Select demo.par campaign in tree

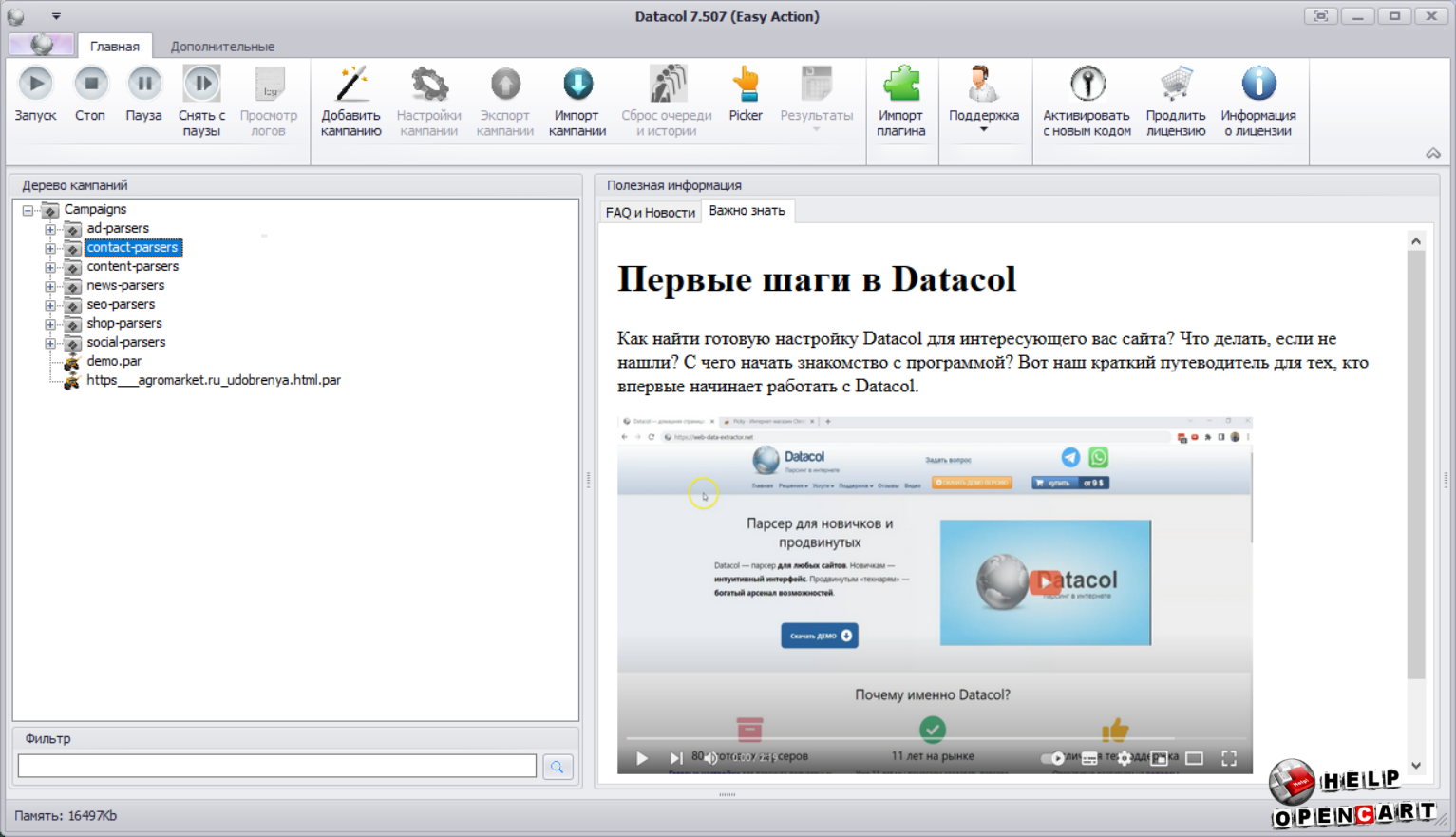click(x=114, y=361)
